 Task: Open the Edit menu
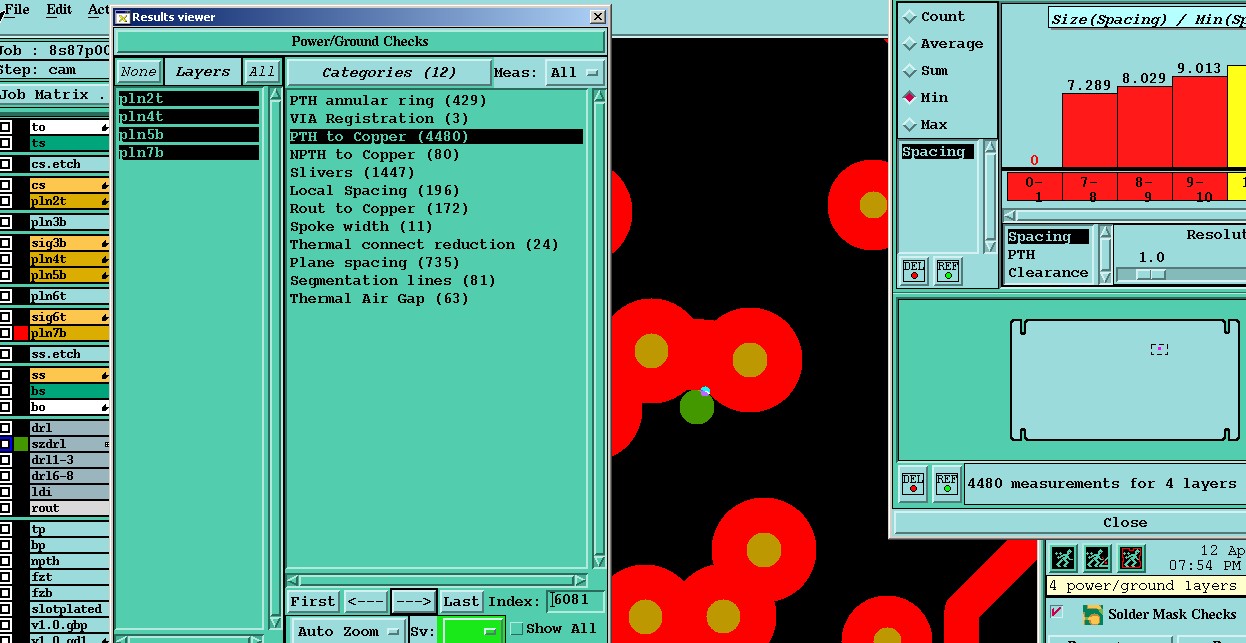click(59, 9)
